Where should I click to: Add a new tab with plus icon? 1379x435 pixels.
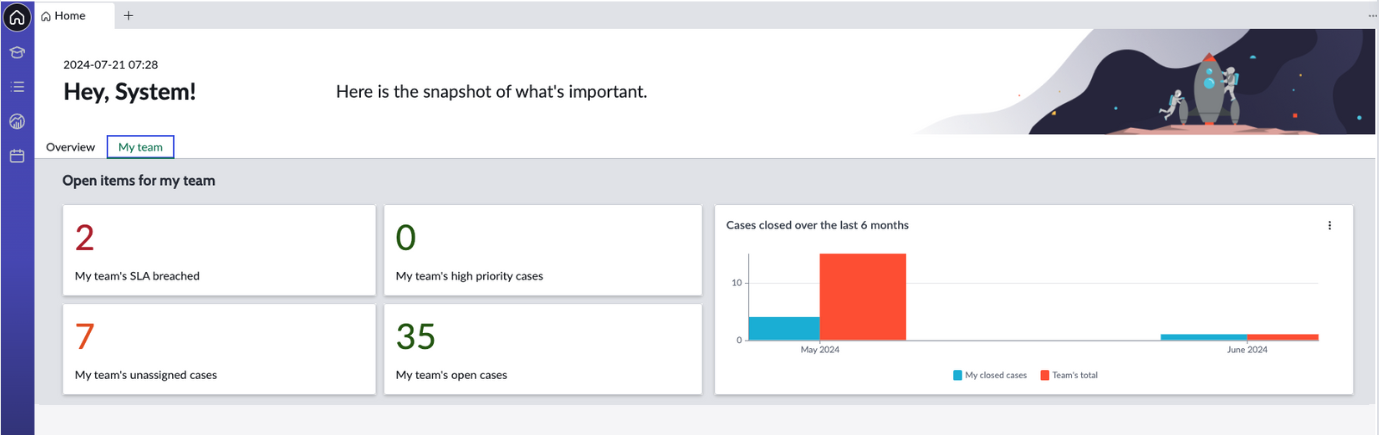point(128,16)
